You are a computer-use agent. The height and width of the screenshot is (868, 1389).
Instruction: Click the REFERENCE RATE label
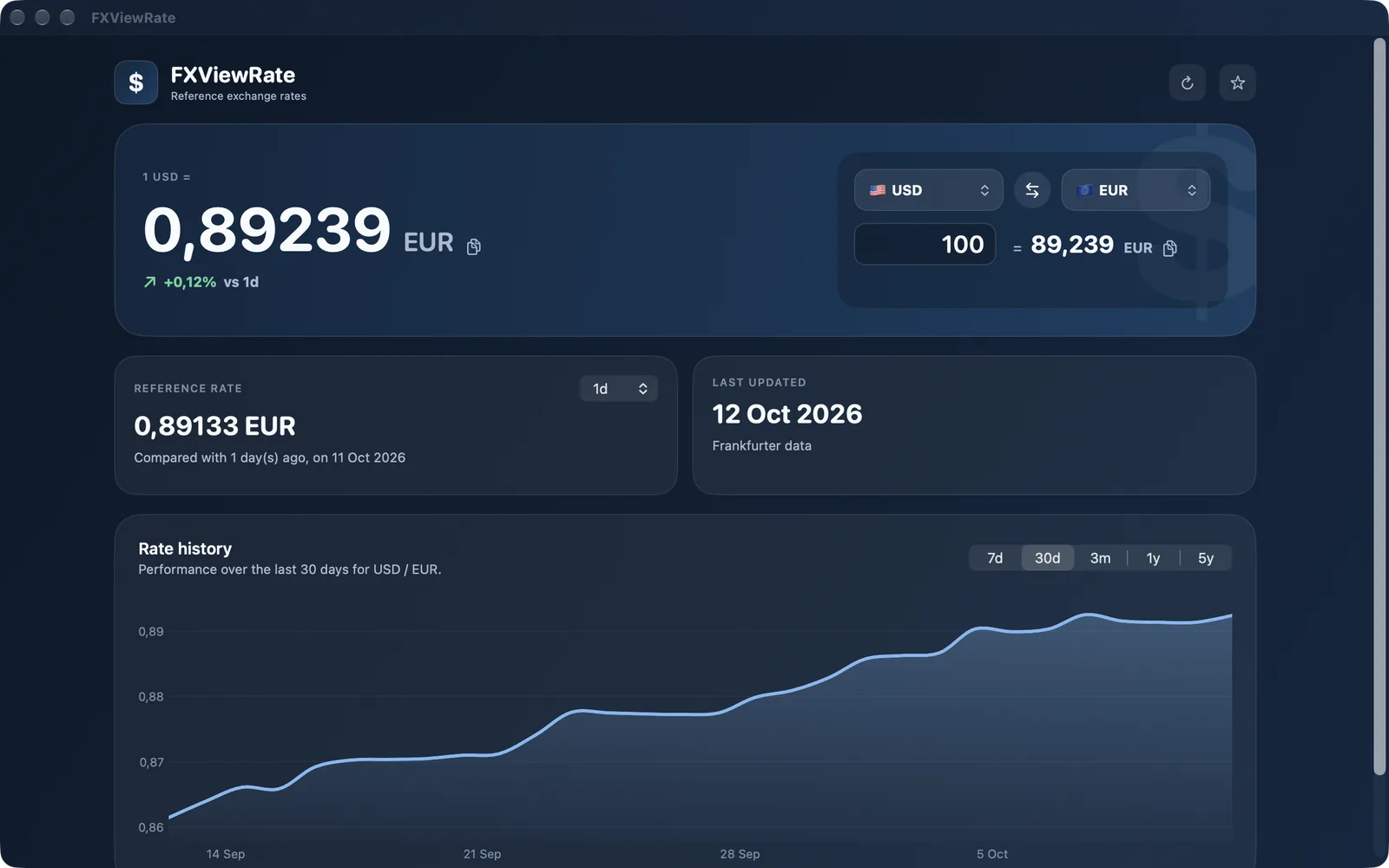[188, 389]
